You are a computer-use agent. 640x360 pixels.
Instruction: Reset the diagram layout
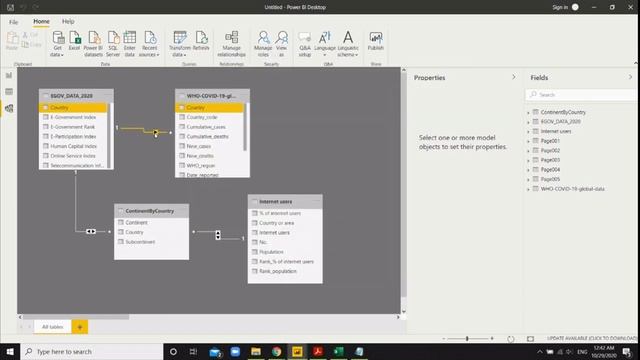coord(511,339)
